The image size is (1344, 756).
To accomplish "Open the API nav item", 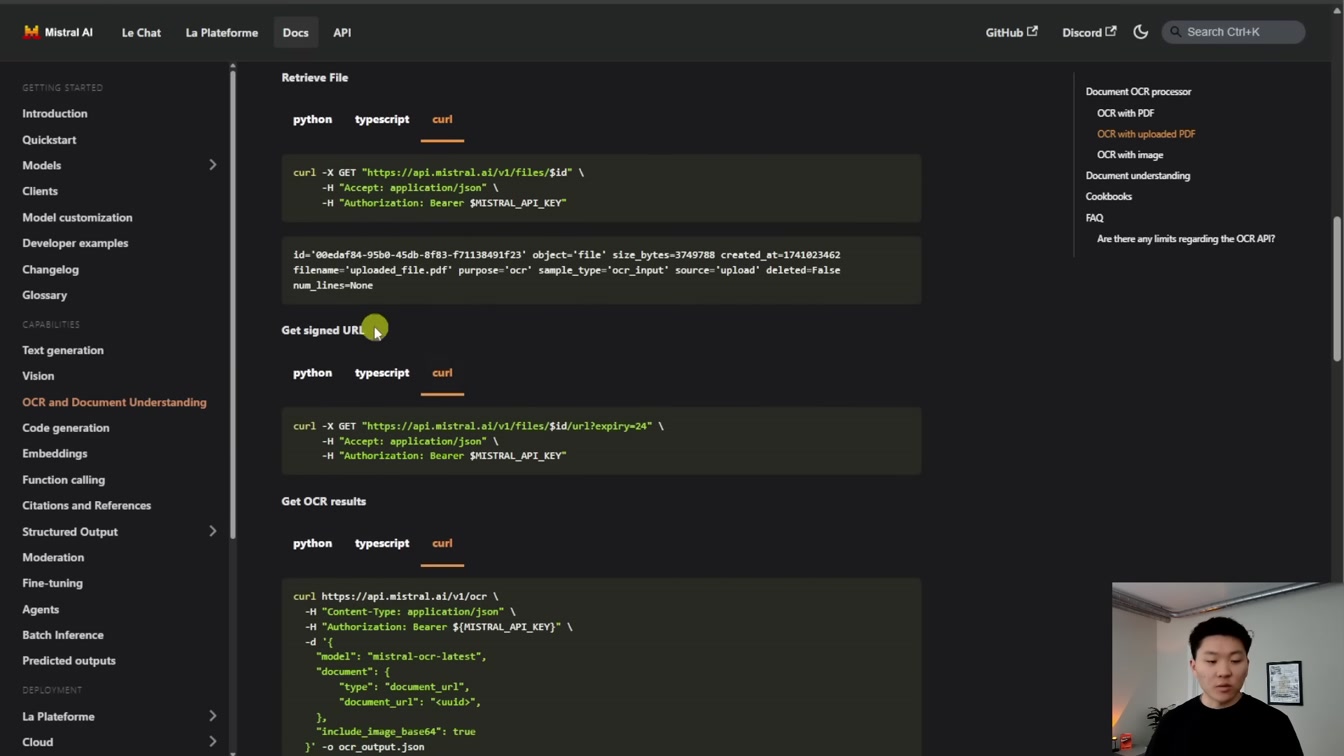I will coord(342,32).
